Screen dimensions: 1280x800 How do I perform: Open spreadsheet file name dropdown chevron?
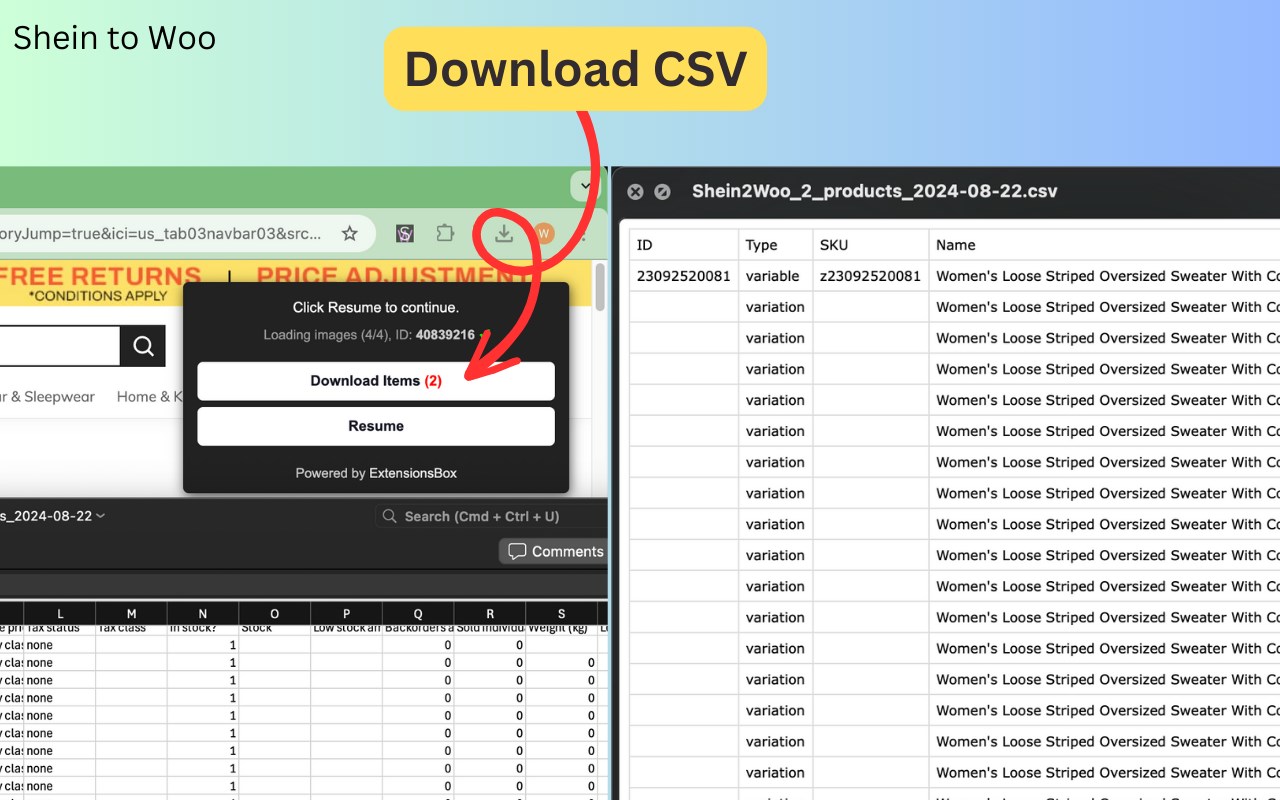100,516
